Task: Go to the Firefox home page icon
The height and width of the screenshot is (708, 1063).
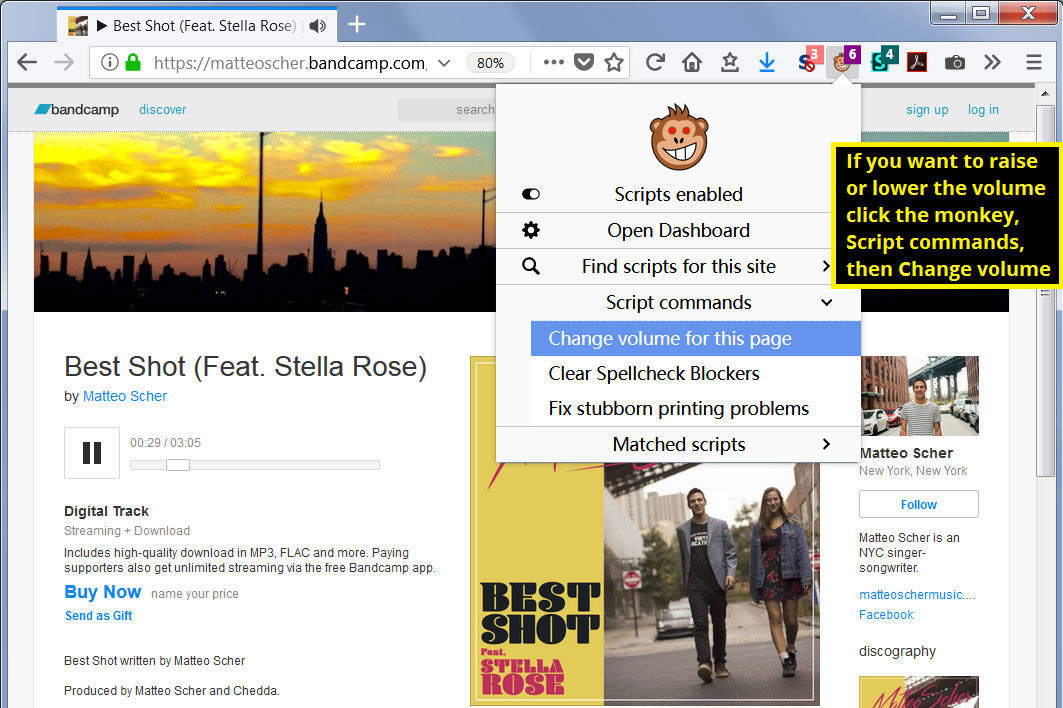Action: click(691, 62)
